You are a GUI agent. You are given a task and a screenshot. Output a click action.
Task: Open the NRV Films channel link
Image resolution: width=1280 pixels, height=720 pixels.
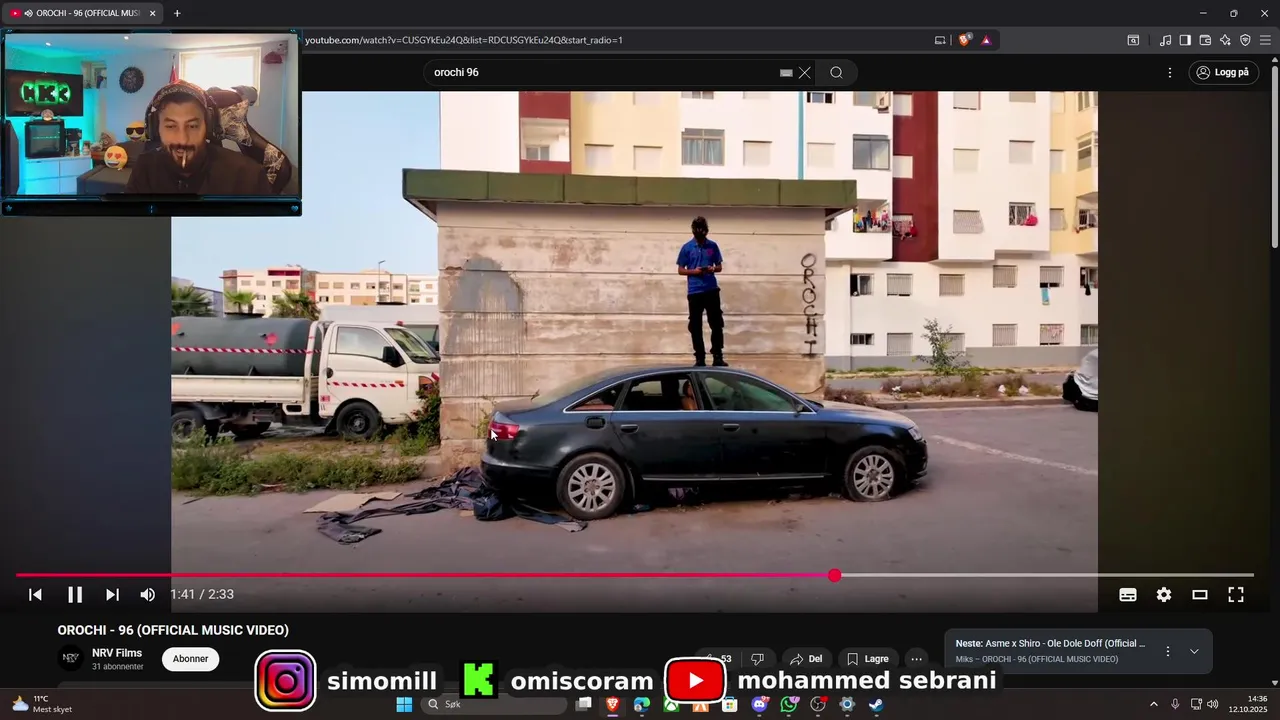pyautogui.click(x=117, y=653)
